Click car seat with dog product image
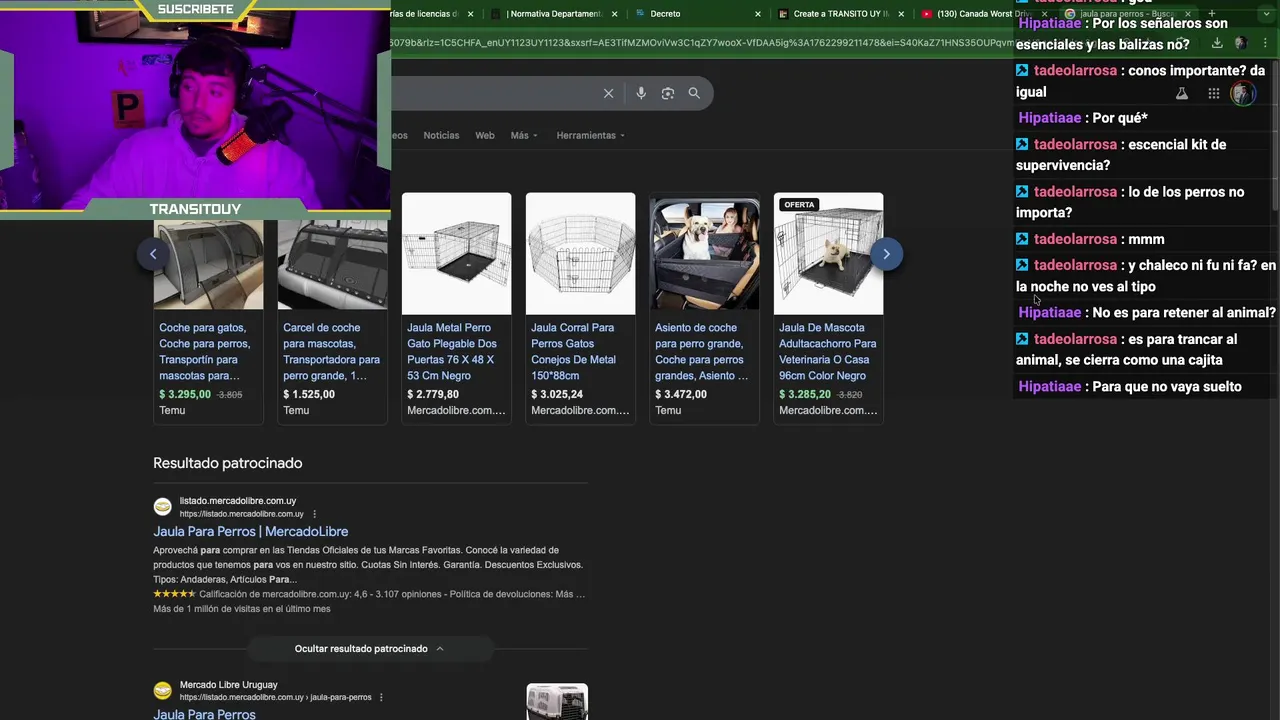Viewport: 1280px width, 720px height. [x=704, y=254]
